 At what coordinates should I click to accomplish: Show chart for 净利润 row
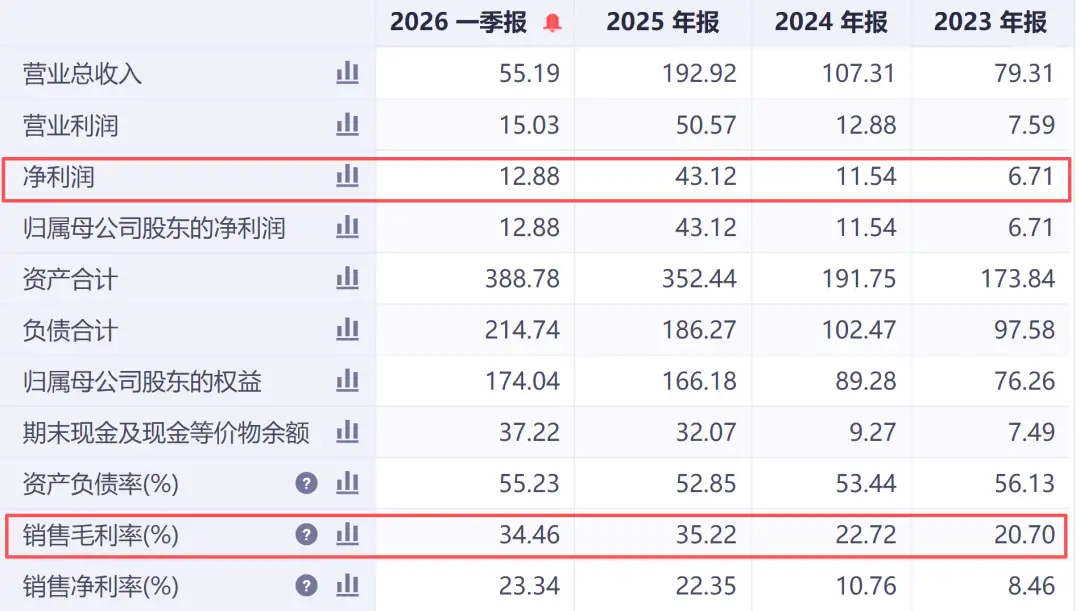click(x=347, y=176)
